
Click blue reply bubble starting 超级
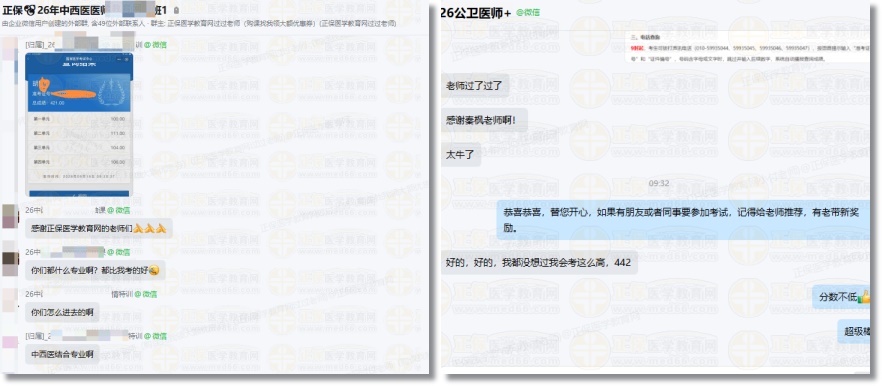(854, 330)
